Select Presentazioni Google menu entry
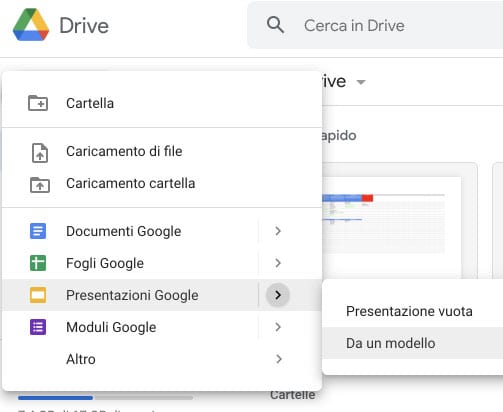The height and width of the screenshot is (412, 503). click(162, 295)
